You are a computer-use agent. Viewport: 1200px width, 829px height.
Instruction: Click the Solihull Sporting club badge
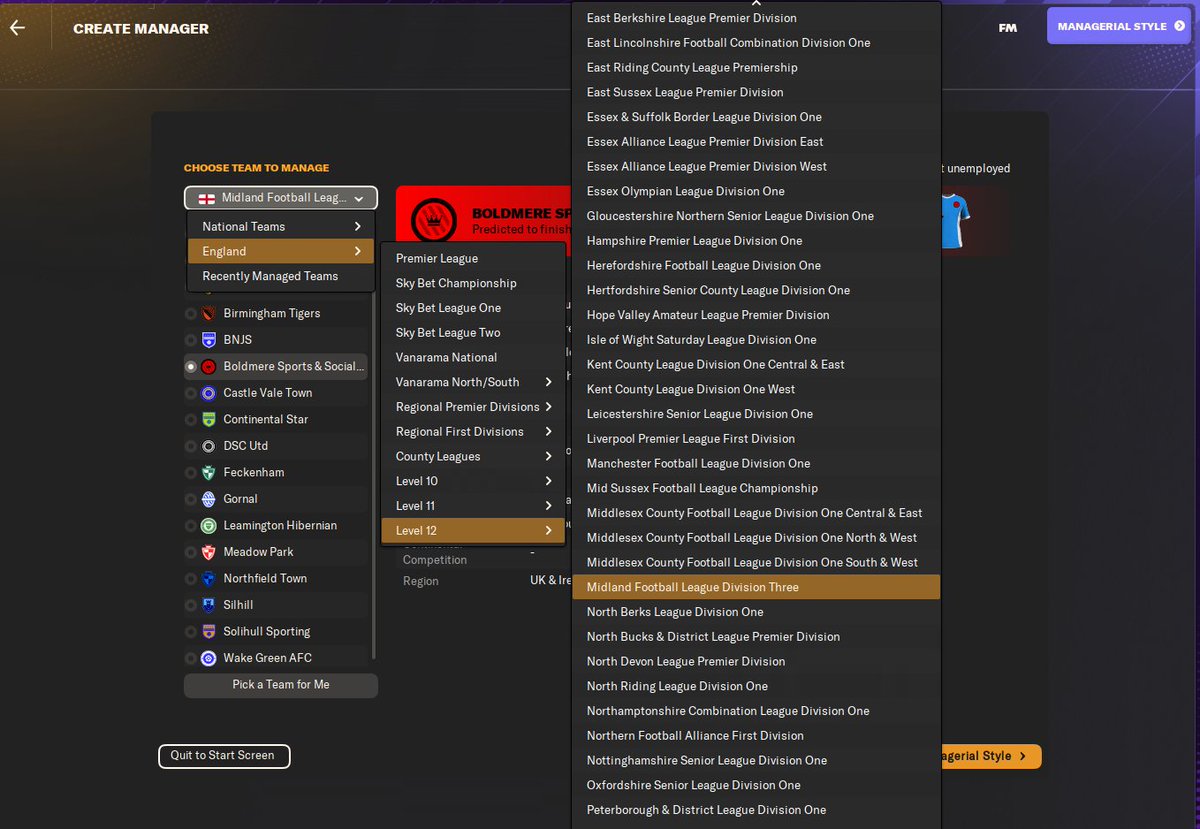point(208,631)
